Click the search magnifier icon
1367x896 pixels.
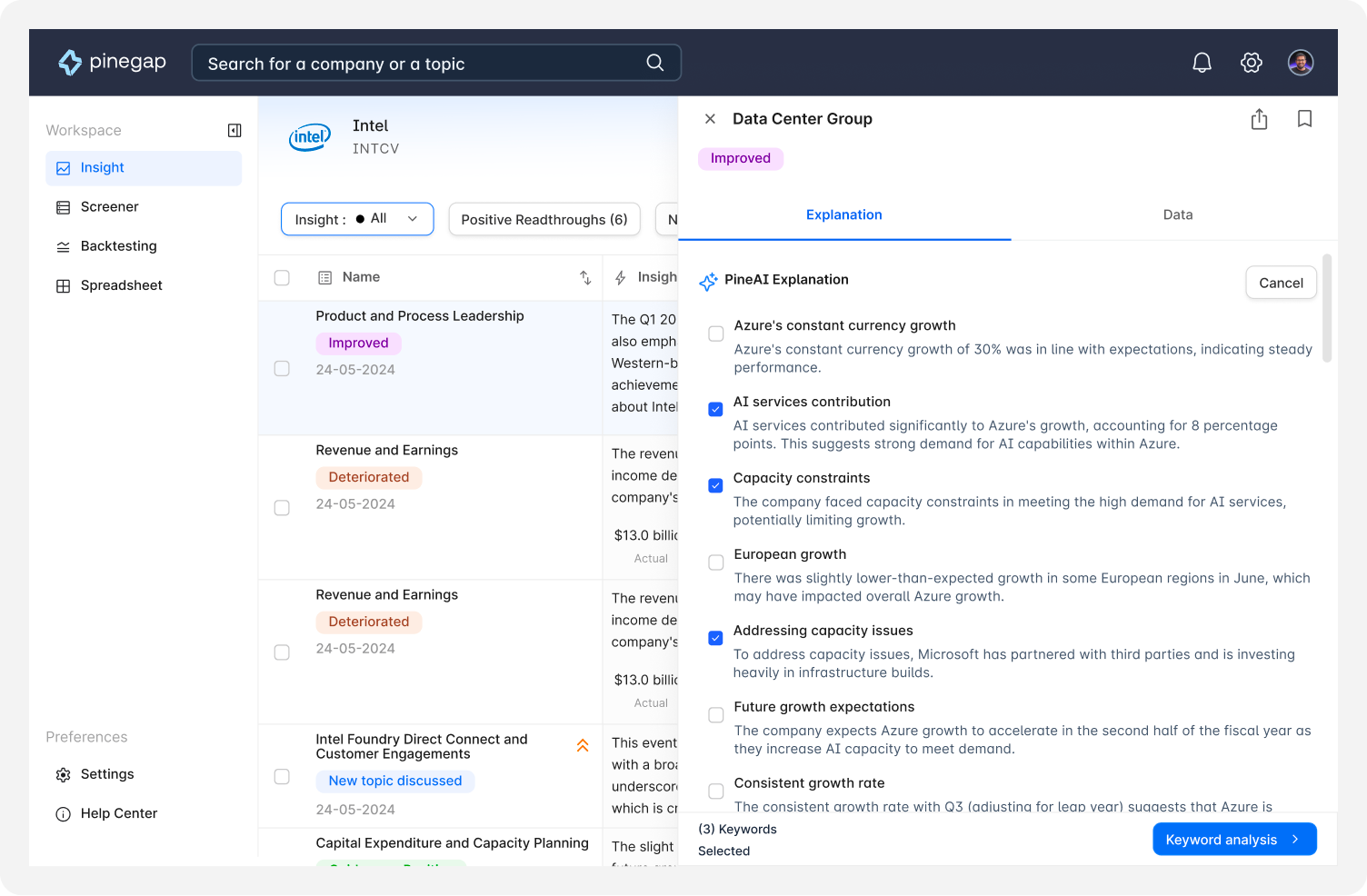[654, 63]
